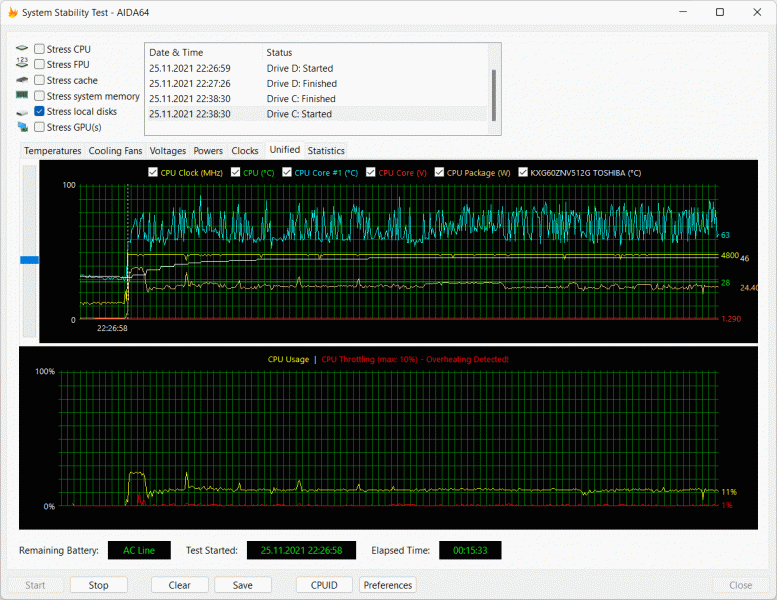Click the AIDA64 flame icon in title bar

tap(12, 12)
